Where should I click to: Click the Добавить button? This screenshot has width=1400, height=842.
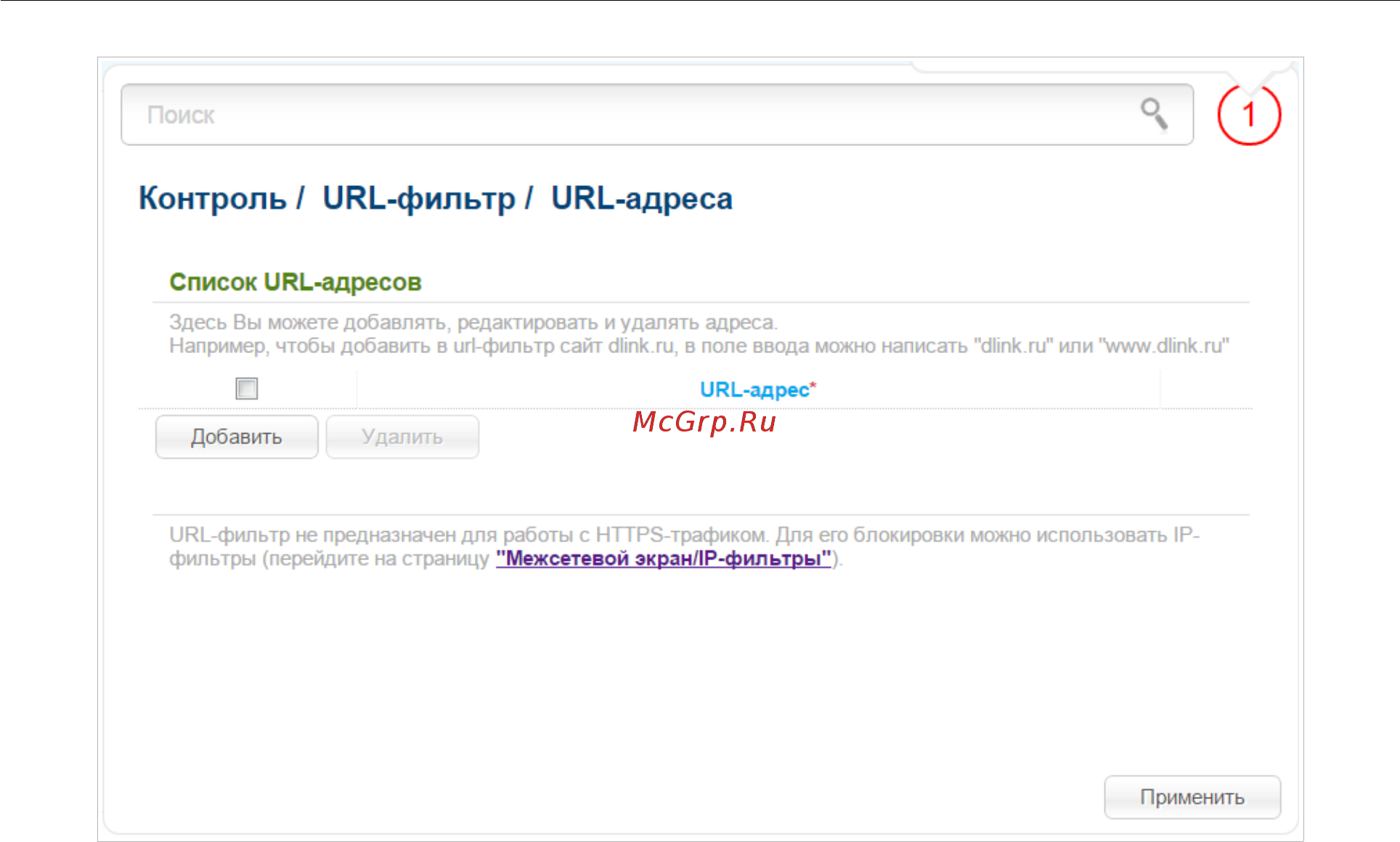pyautogui.click(x=237, y=437)
